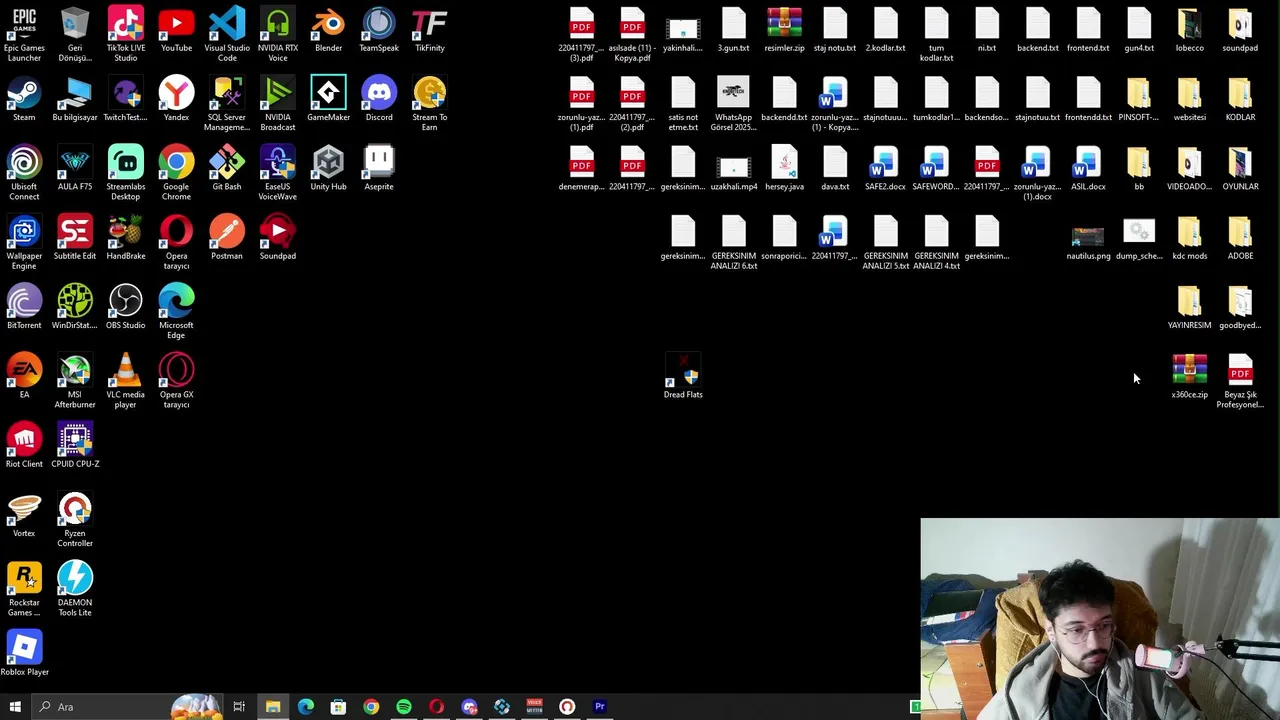Click the Riot Client desktop icon

tap(24, 446)
